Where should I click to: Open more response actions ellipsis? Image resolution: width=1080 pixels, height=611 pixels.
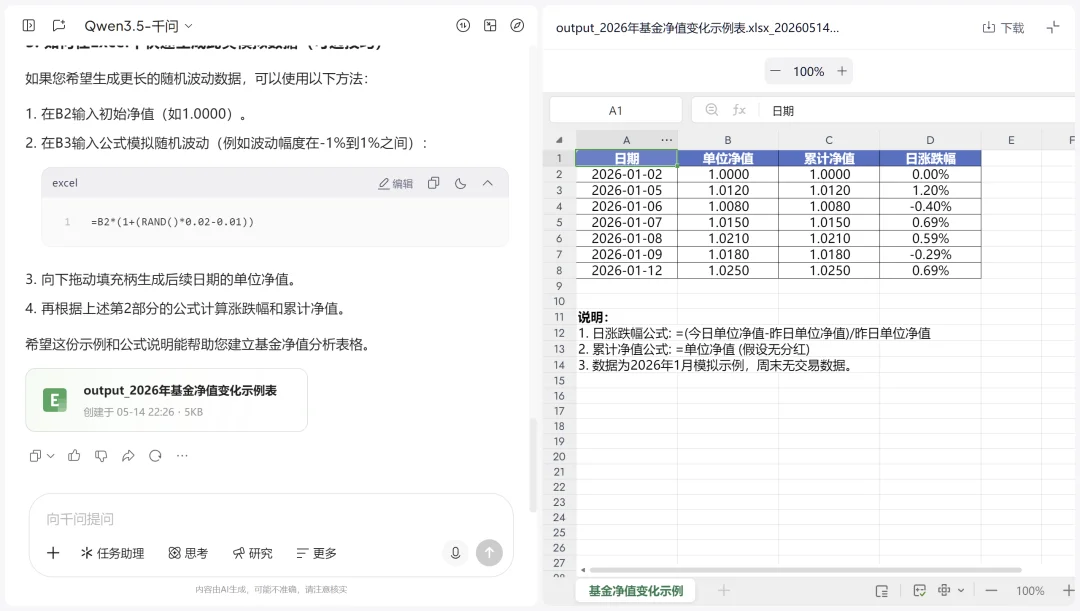[182, 456]
